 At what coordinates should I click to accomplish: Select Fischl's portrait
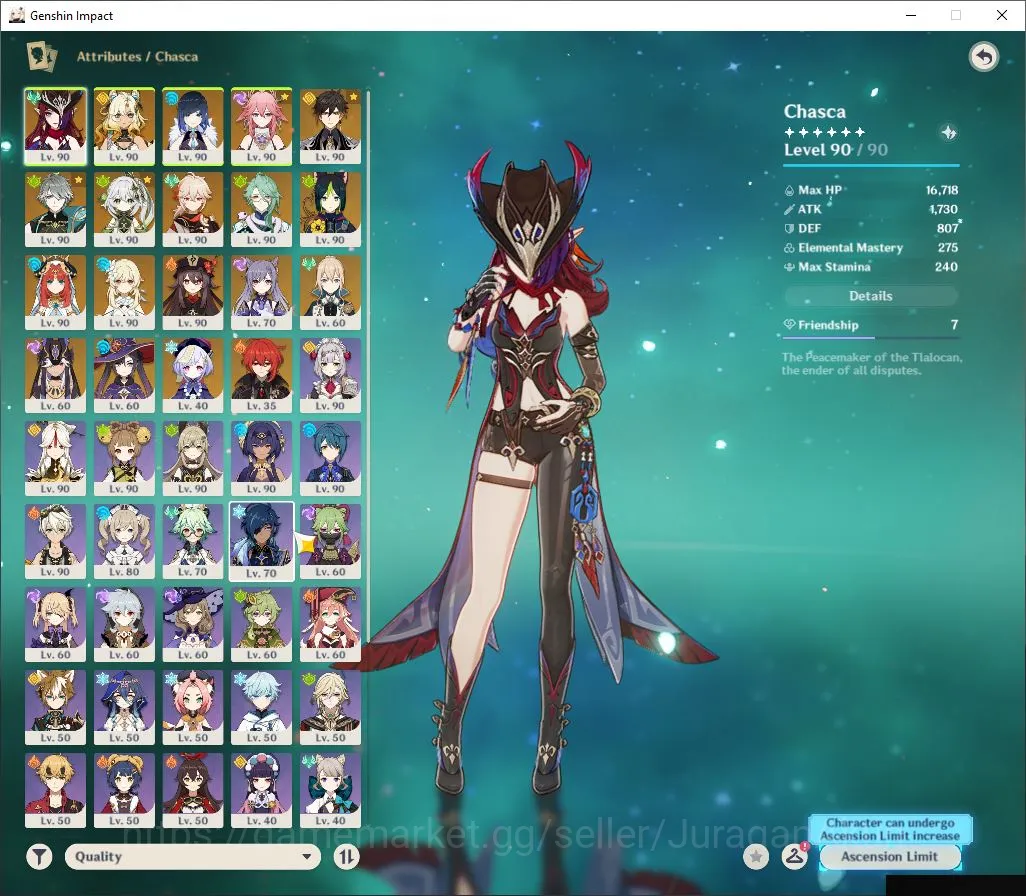pyautogui.click(x=56, y=625)
